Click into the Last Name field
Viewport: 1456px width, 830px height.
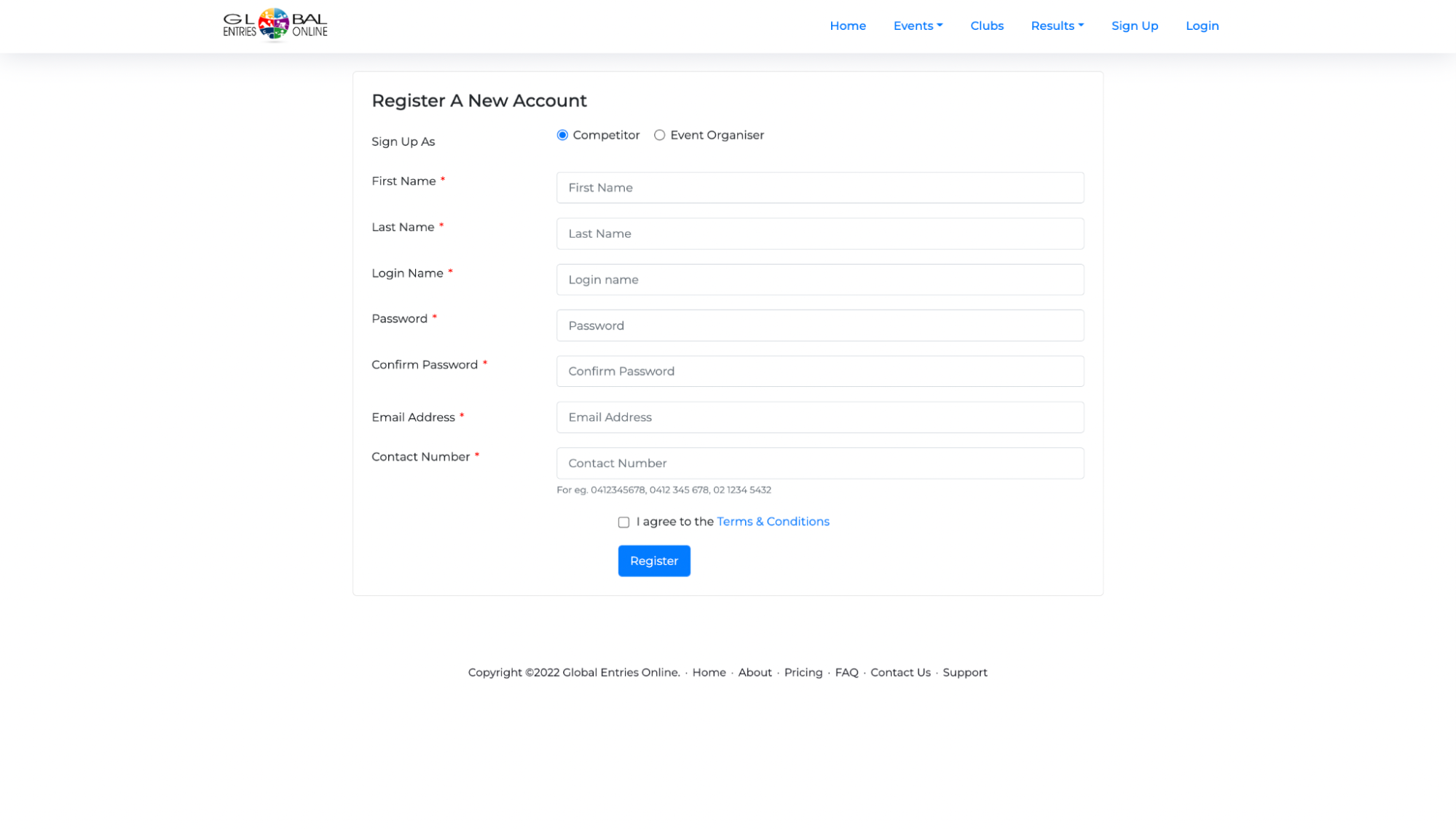pos(820,234)
